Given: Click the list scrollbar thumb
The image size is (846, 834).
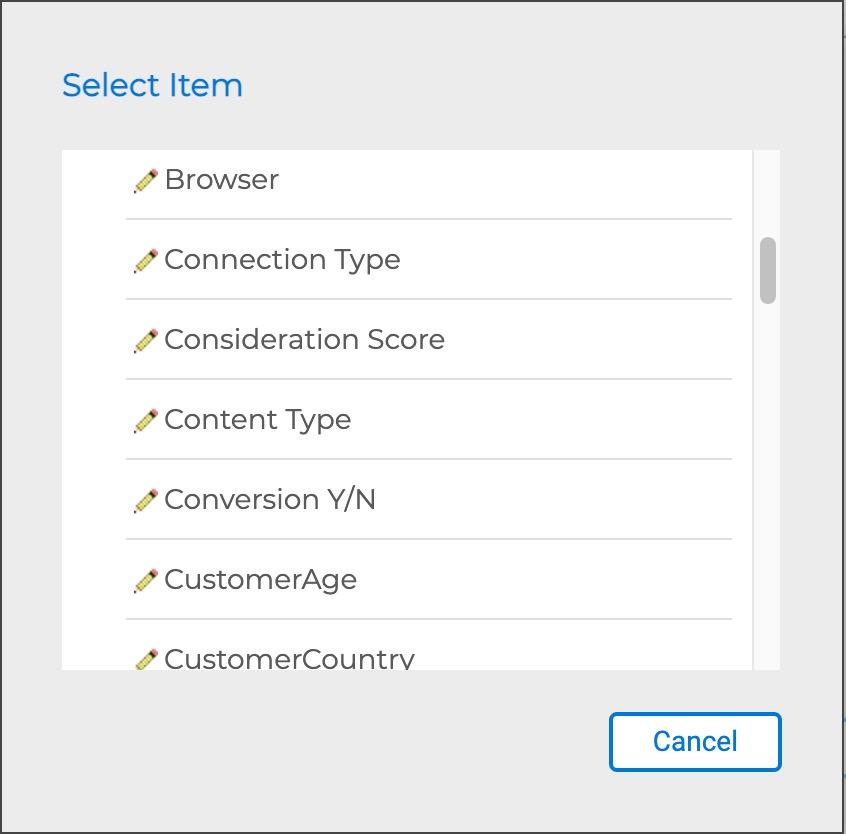Looking at the screenshot, I should point(767,270).
